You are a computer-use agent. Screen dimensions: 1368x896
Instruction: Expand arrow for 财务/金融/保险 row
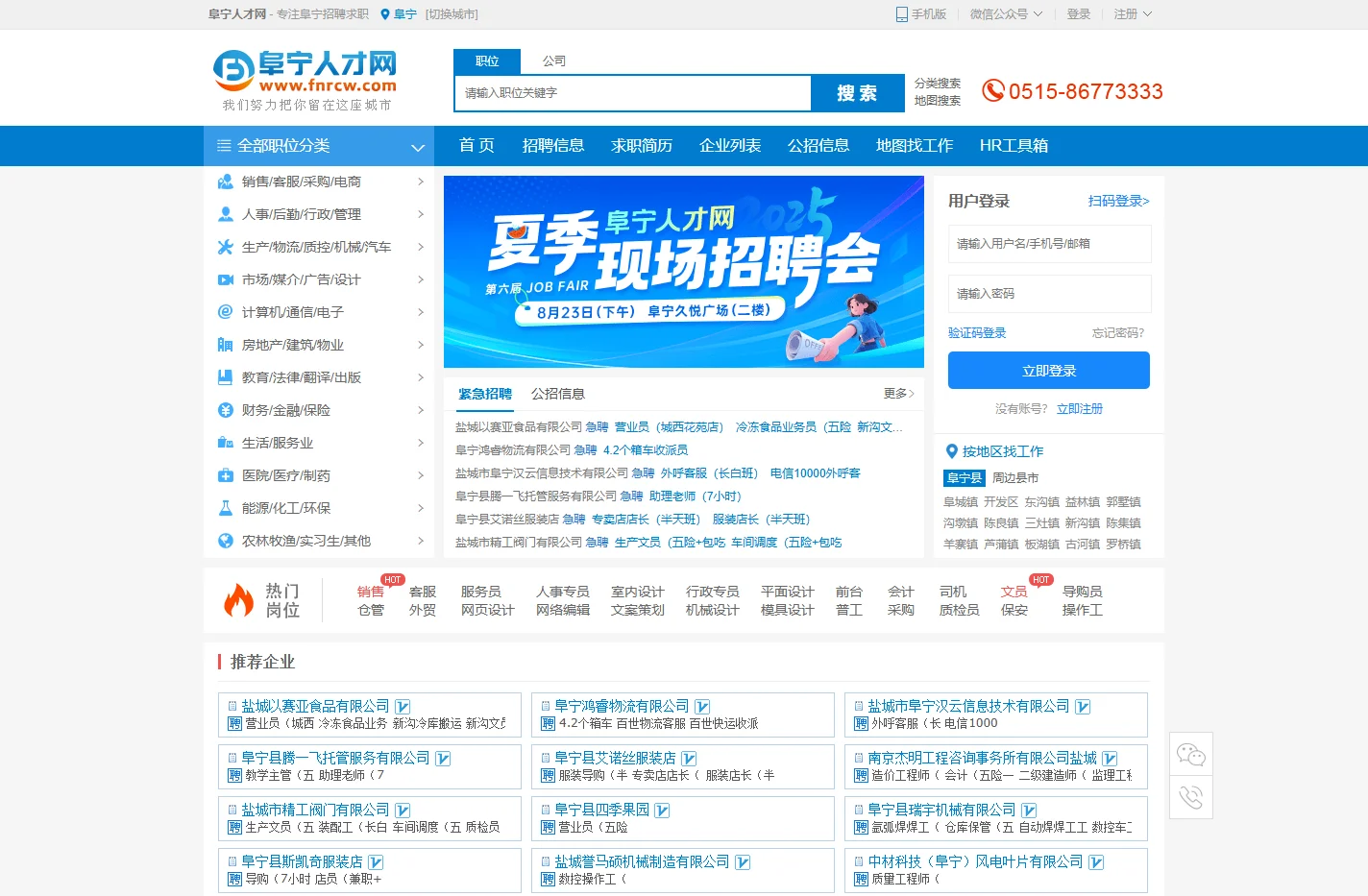coord(421,410)
